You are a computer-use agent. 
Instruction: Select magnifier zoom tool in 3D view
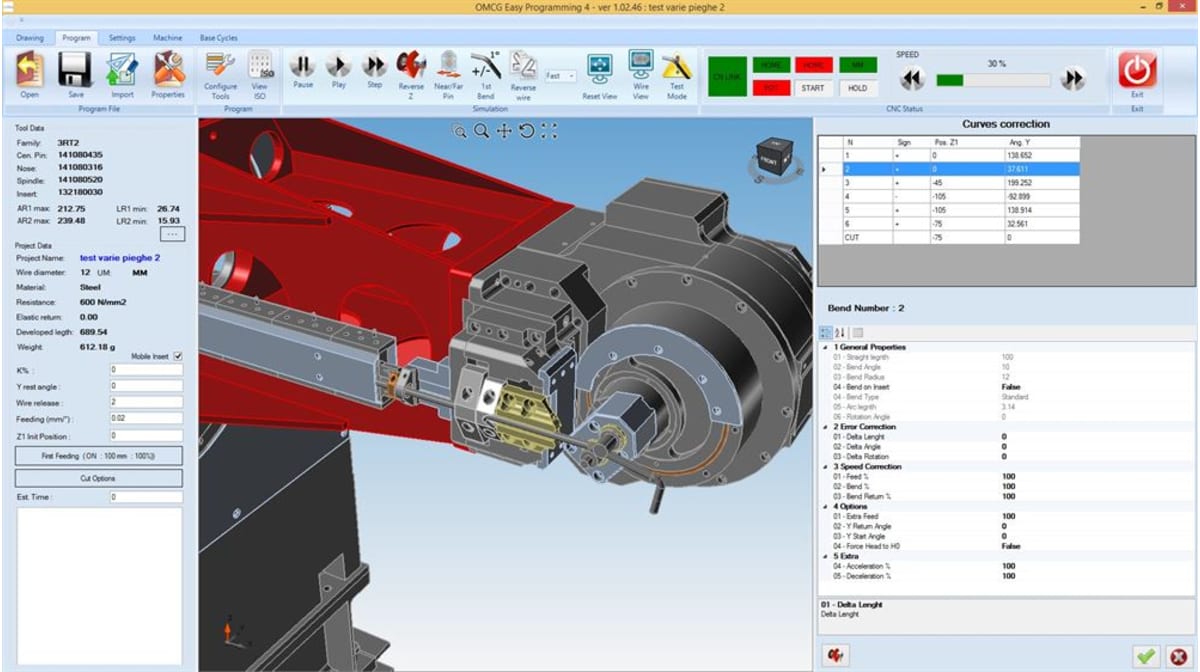pos(481,131)
